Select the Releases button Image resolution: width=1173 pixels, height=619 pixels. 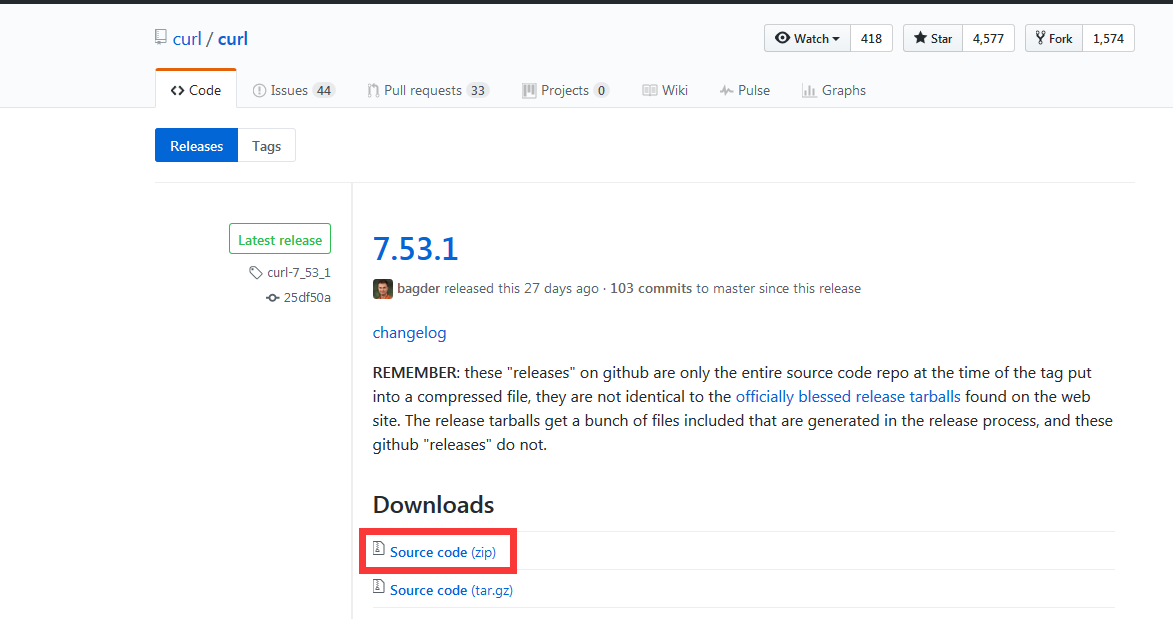click(x=196, y=145)
